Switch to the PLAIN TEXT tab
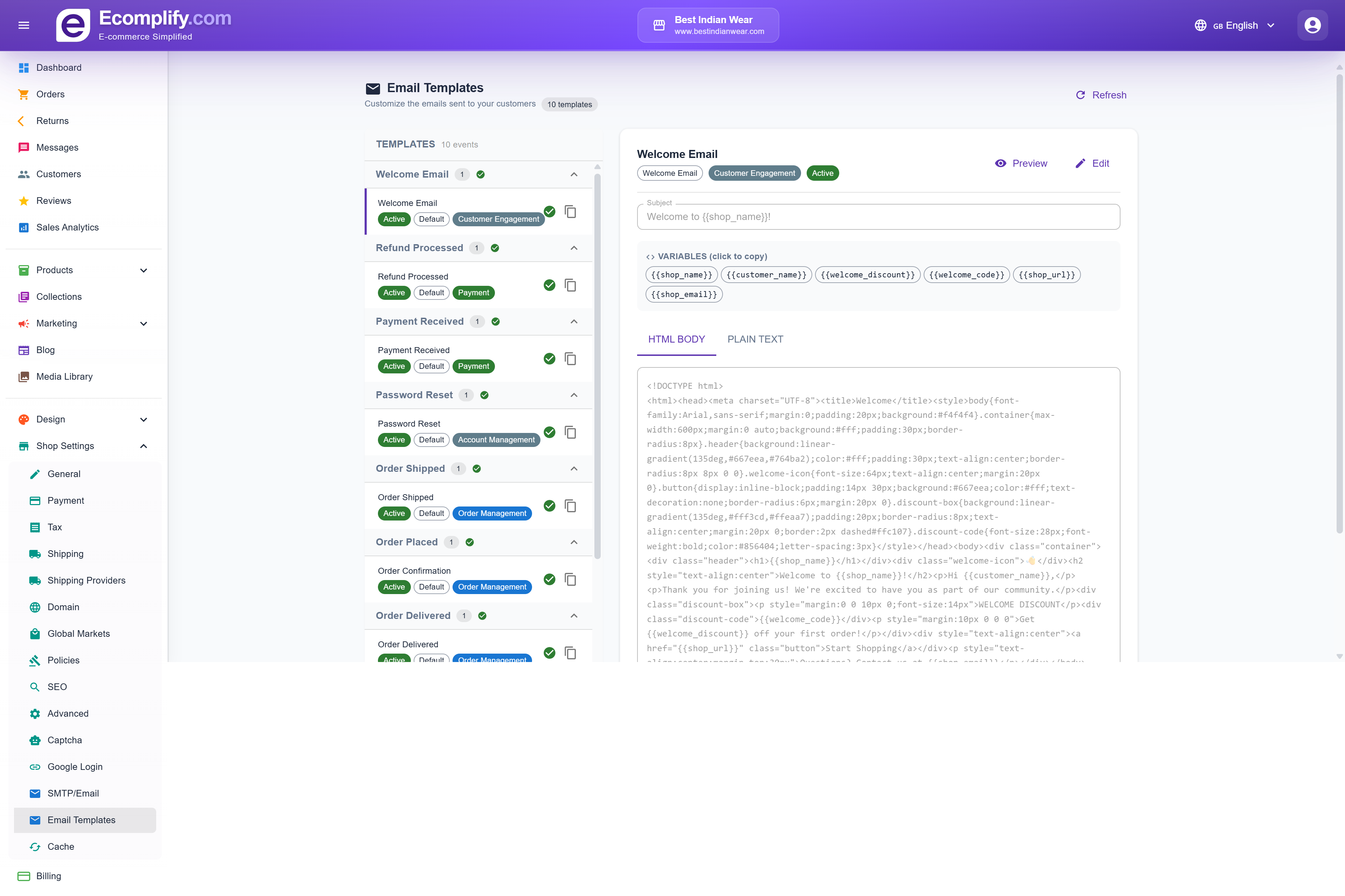Screen dimensions: 1345x896 (x=756, y=339)
